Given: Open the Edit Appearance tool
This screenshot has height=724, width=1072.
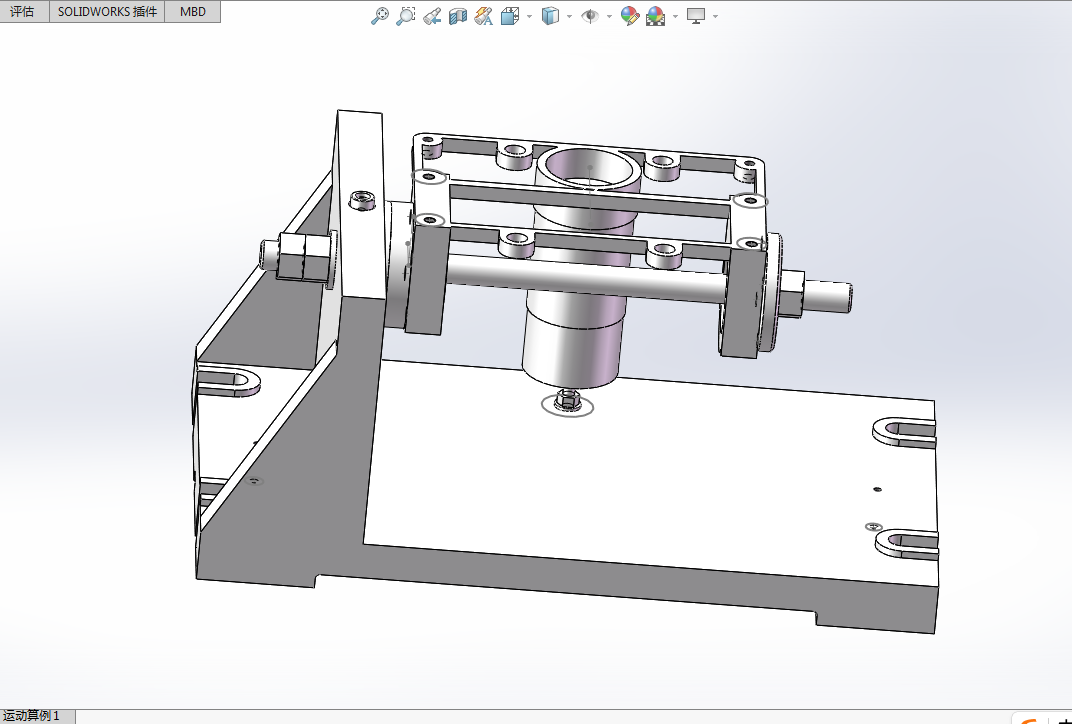Looking at the screenshot, I should coord(630,16).
